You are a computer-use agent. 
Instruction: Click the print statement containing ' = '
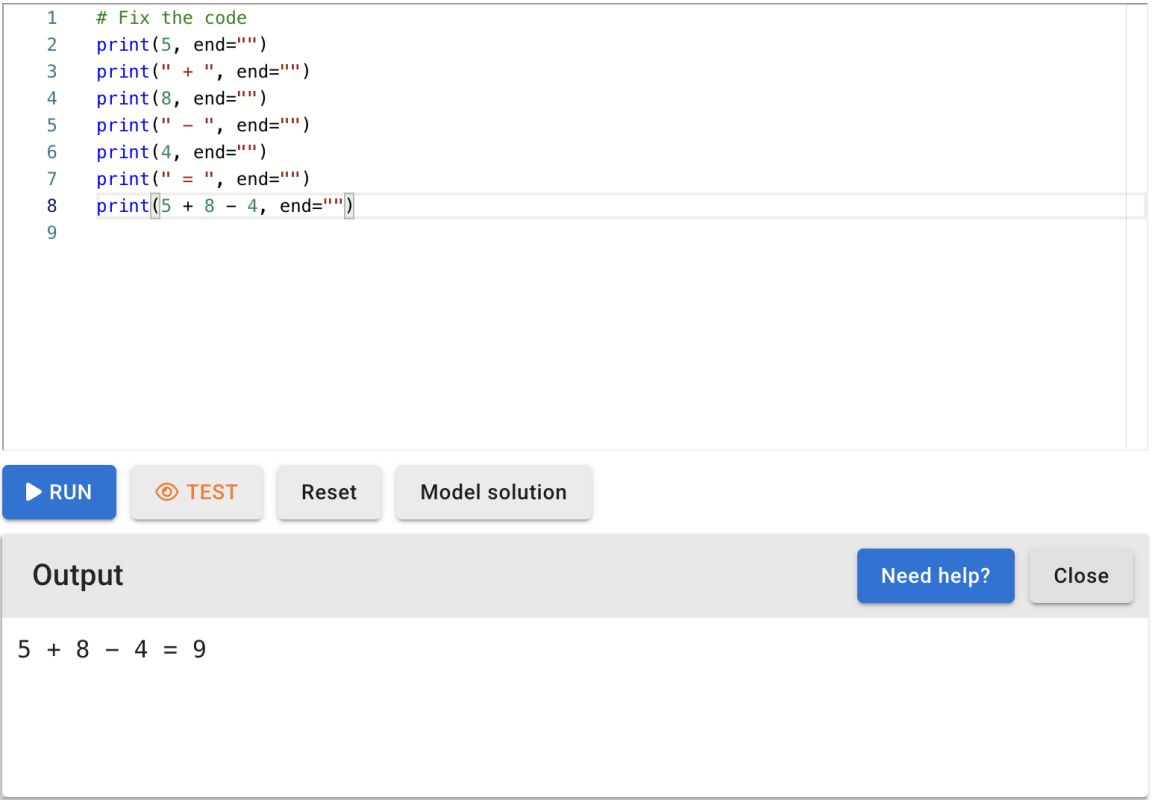point(200,178)
